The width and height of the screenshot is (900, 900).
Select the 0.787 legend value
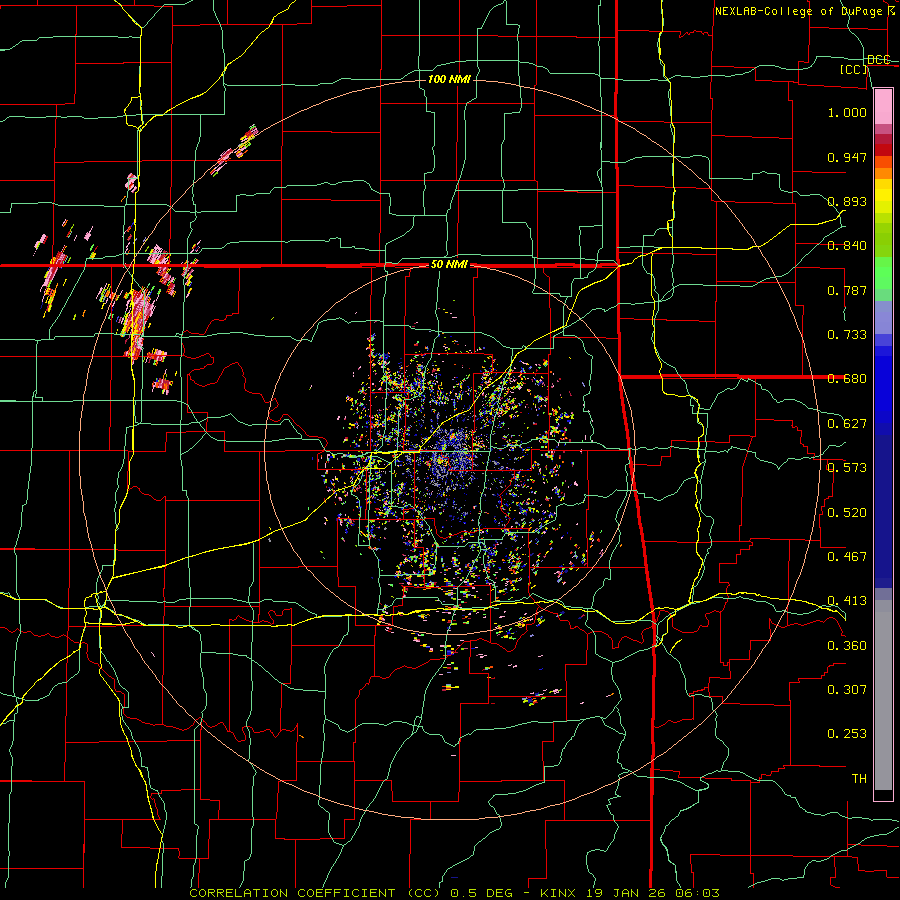[x=847, y=290]
